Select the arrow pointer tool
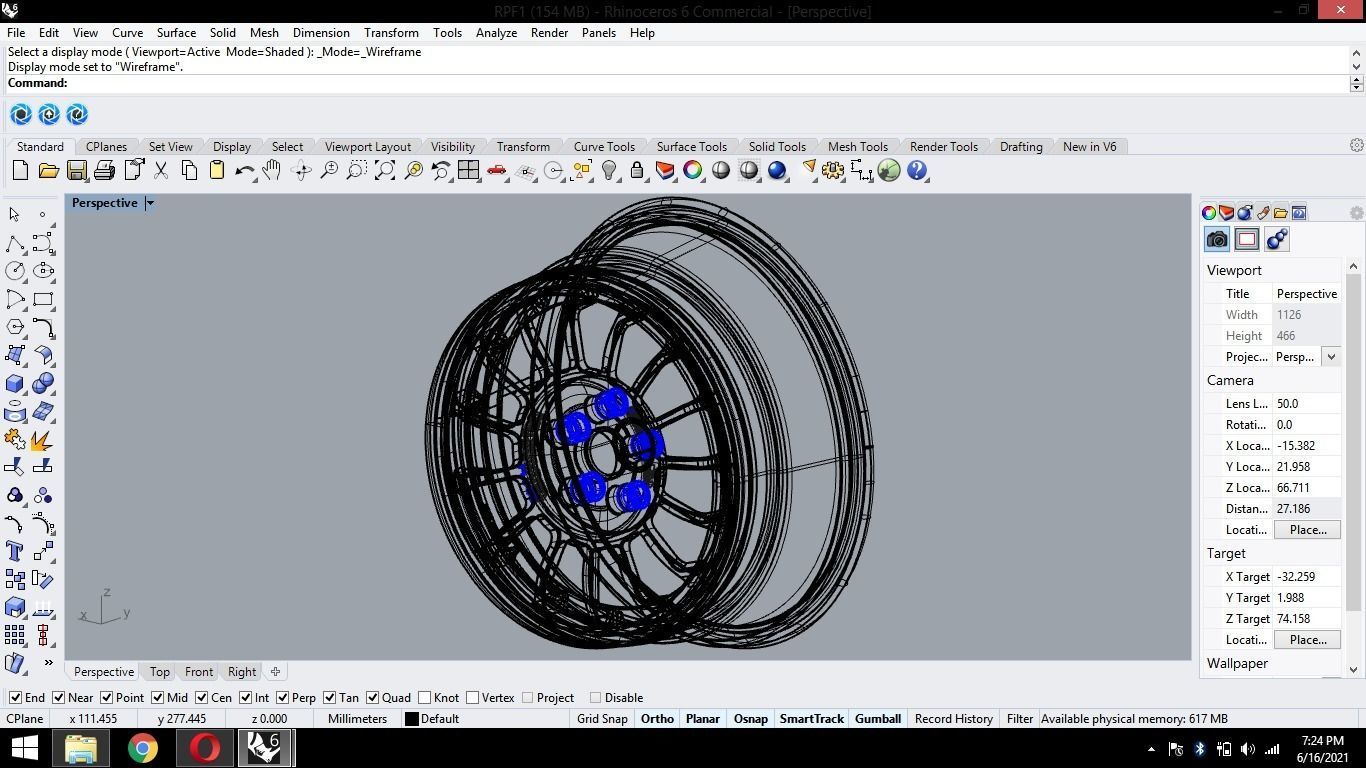1366x768 pixels. [15, 214]
